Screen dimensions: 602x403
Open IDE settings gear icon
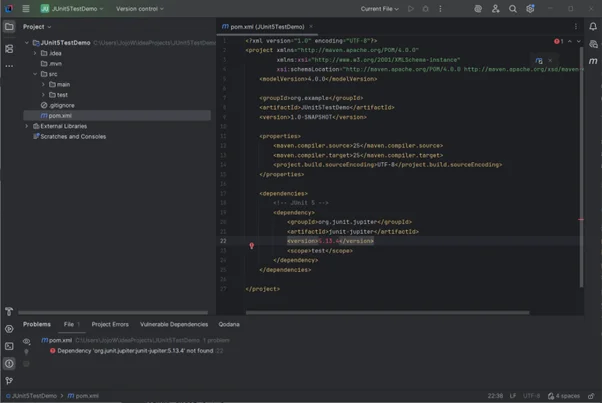530,9
